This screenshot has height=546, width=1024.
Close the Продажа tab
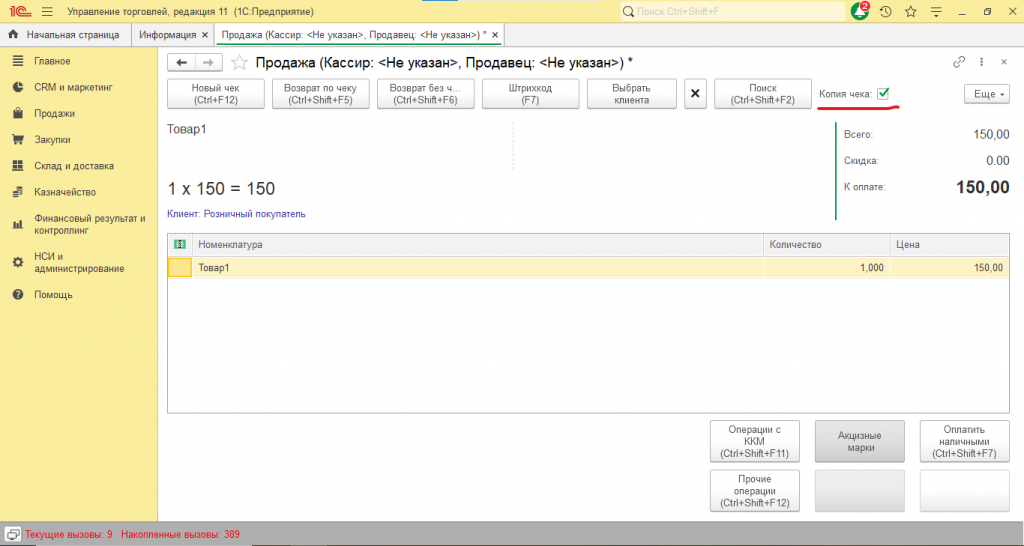[495, 35]
